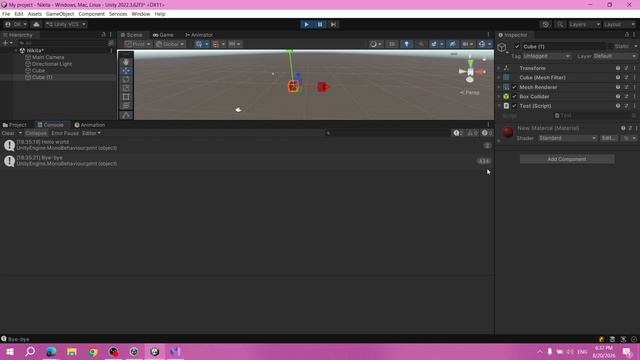This screenshot has width=640, height=360.
Task: Open the Pivot dropdown
Action: pos(138,44)
